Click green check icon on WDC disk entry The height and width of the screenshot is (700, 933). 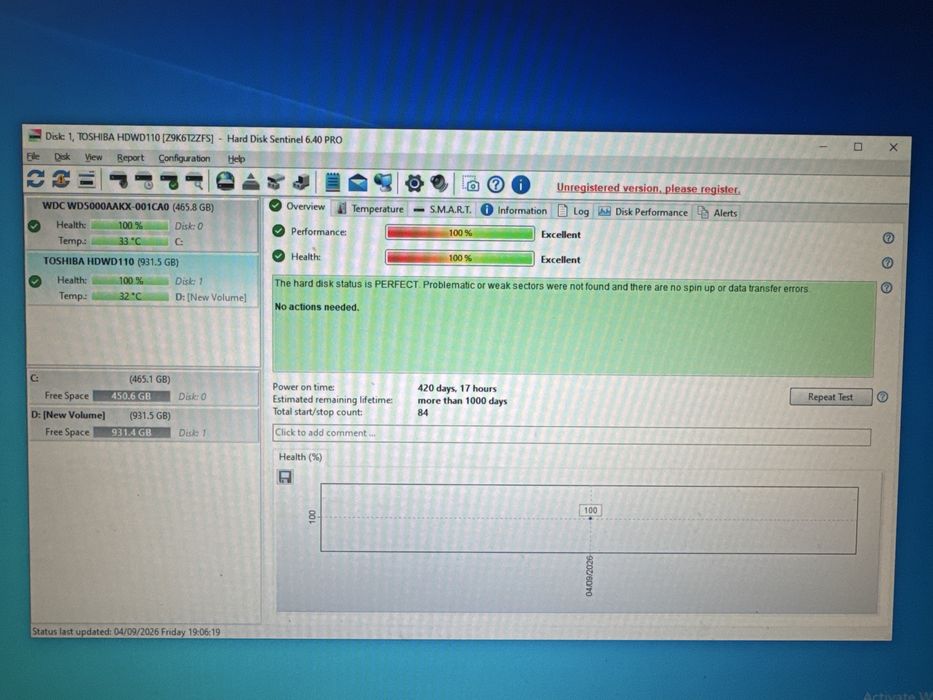(34, 226)
